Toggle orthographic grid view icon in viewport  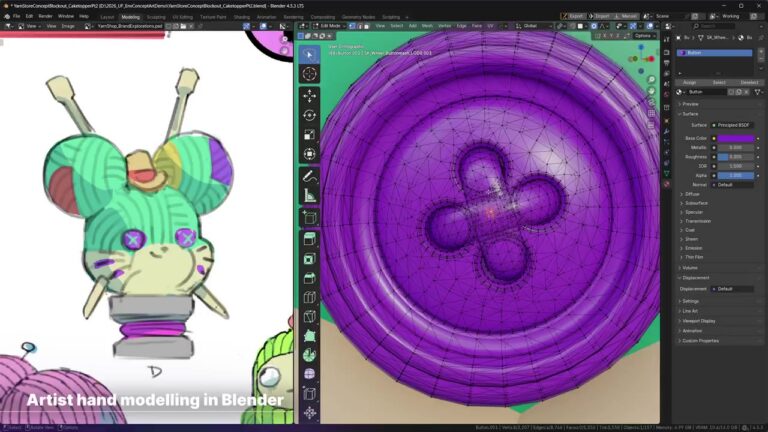click(x=651, y=114)
